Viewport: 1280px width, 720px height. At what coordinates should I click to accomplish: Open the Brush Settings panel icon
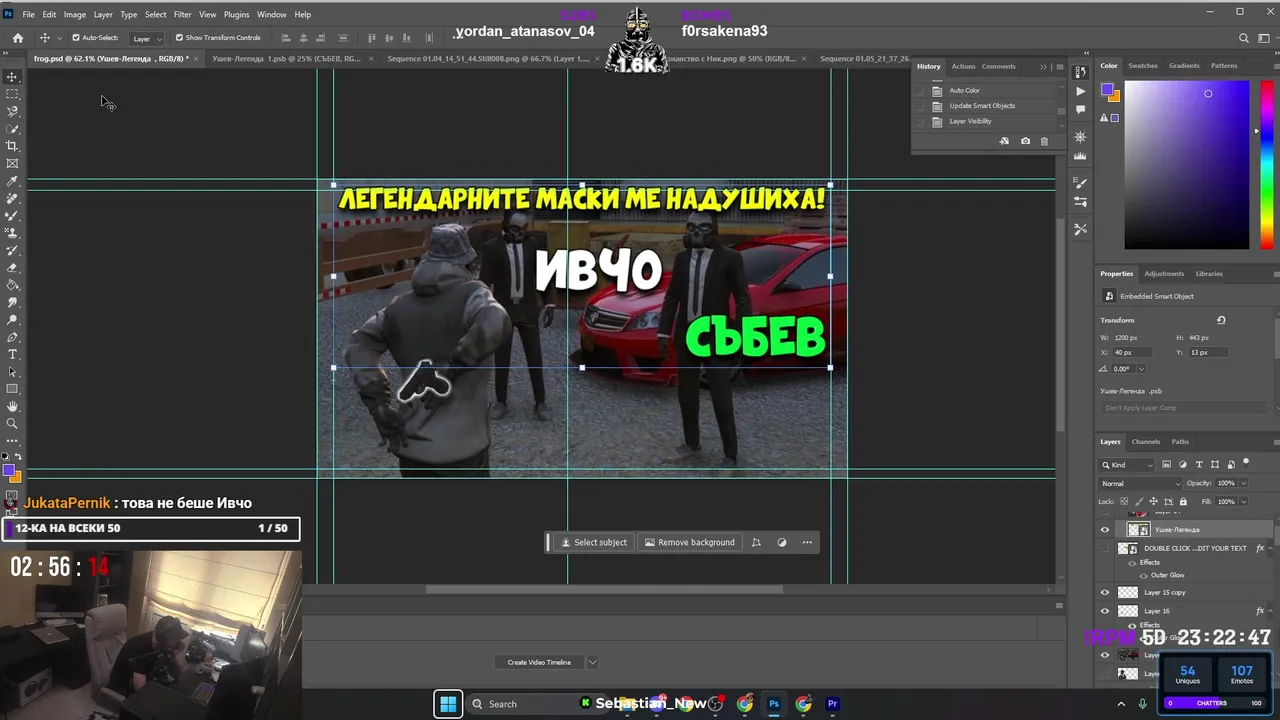point(1080,183)
